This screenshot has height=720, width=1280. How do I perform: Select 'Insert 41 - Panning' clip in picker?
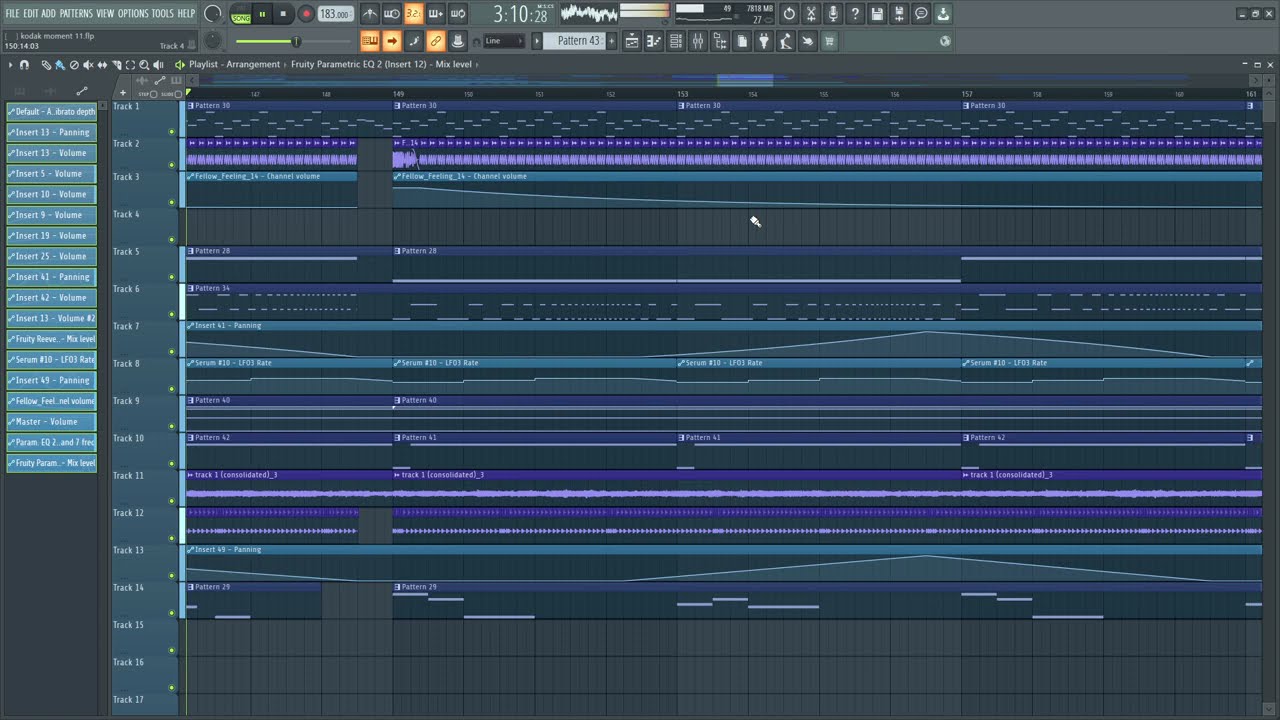pyautogui.click(x=52, y=277)
